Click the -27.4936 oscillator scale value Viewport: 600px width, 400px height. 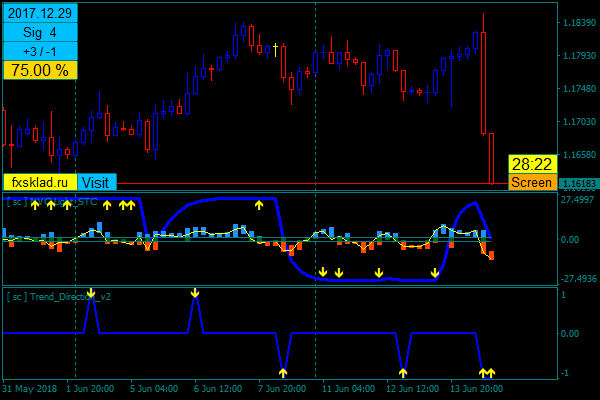[x=578, y=279]
